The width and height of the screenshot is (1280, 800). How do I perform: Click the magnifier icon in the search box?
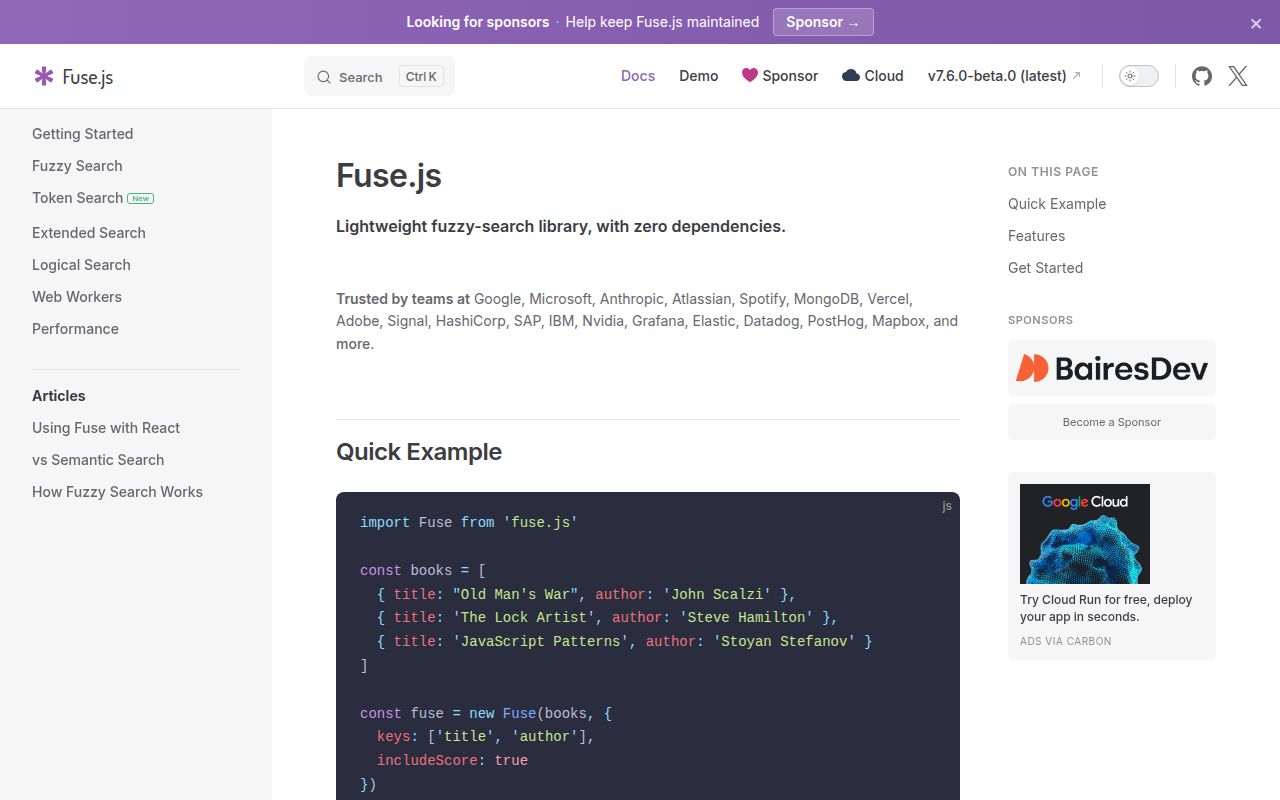(324, 77)
